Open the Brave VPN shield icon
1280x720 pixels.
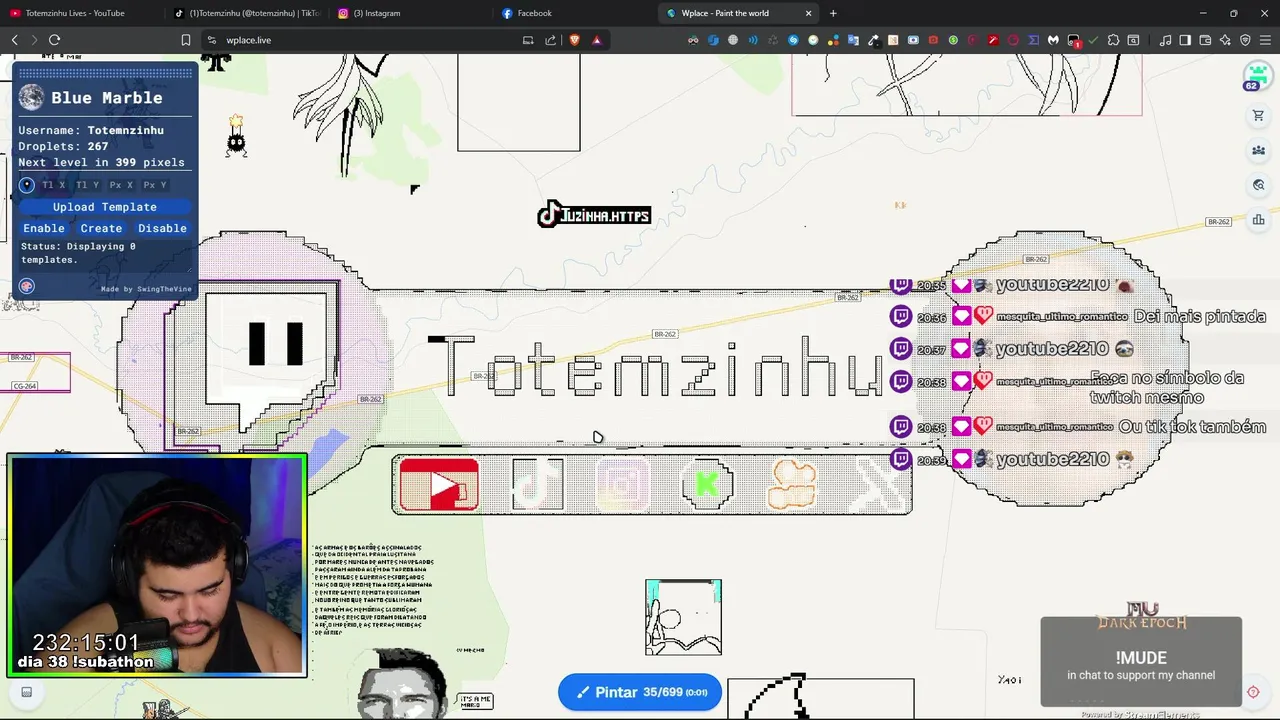[x=1245, y=40]
